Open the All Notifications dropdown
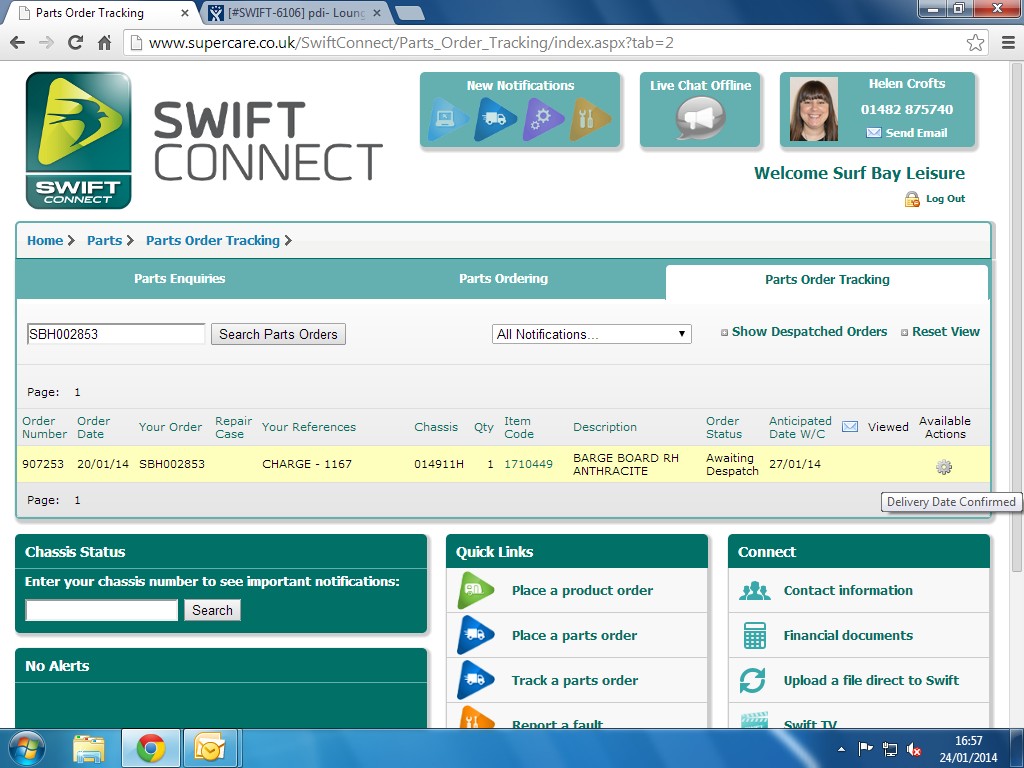Image resolution: width=1024 pixels, height=768 pixels. (x=591, y=334)
